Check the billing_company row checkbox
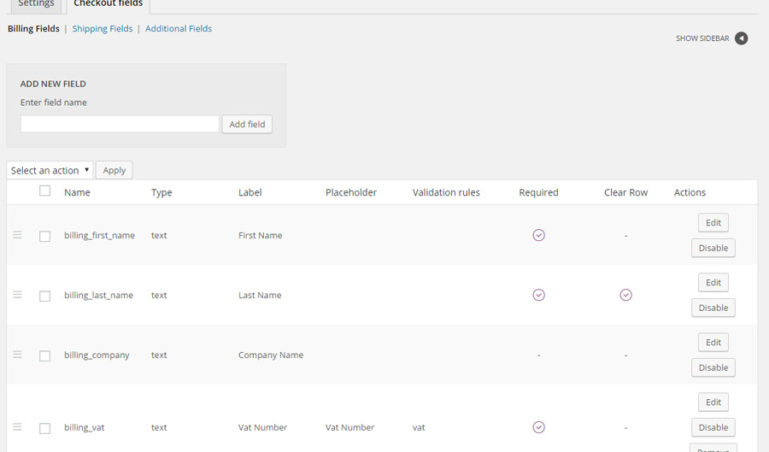The width and height of the screenshot is (769, 452). click(45, 356)
